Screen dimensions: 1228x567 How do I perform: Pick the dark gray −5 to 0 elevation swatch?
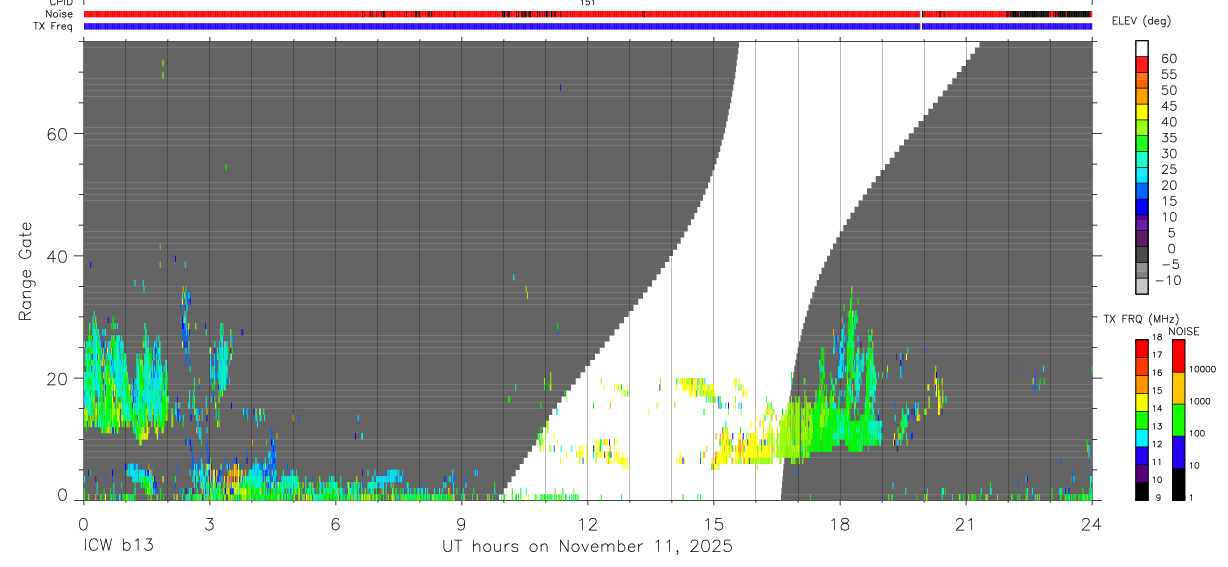1143,255
